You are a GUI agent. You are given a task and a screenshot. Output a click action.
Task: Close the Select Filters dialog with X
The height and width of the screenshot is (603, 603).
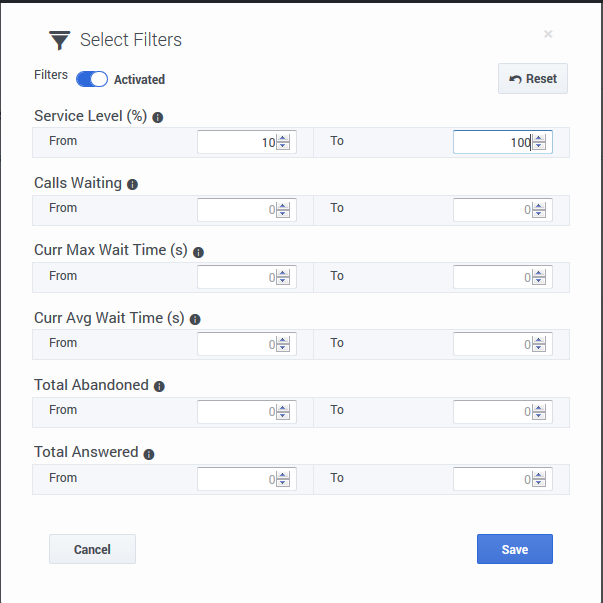[548, 34]
